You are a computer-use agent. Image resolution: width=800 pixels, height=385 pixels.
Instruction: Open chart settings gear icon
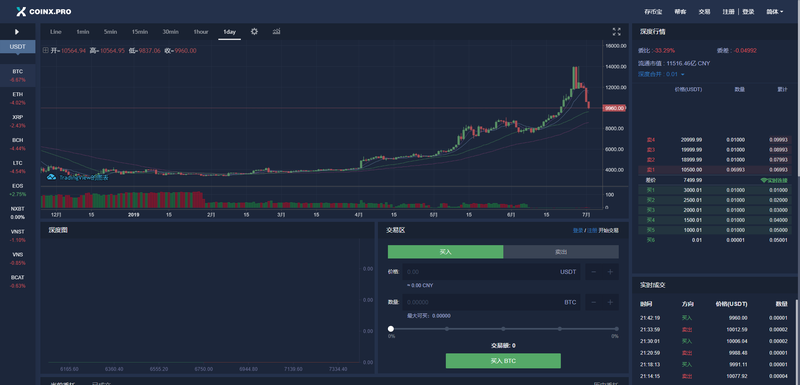tap(254, 32)
